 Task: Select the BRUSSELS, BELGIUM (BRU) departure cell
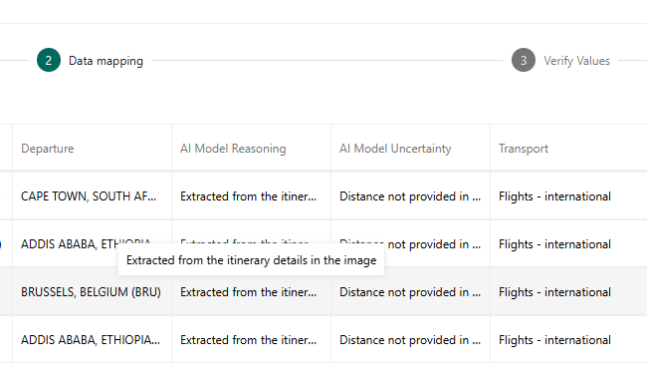(92, 292)
